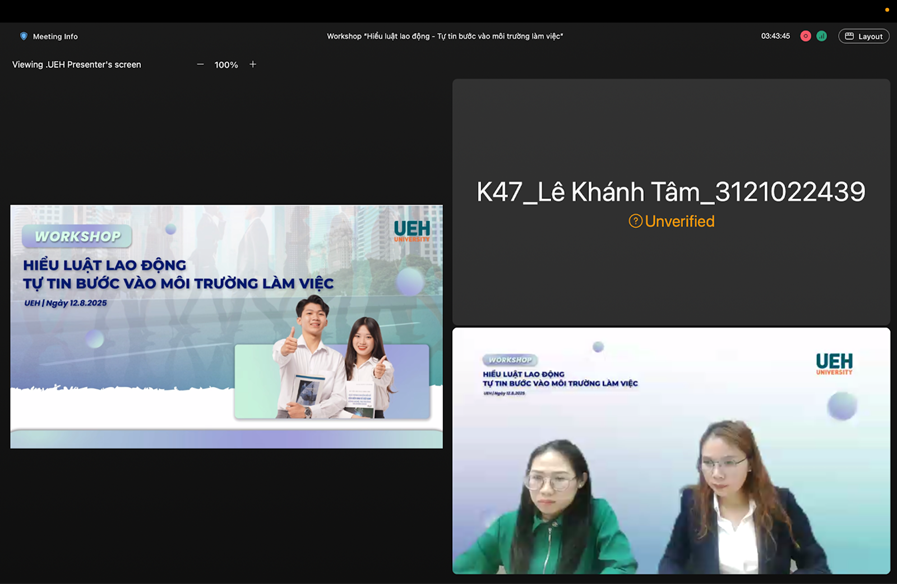Open the Layout options menu

coord(863,36)
